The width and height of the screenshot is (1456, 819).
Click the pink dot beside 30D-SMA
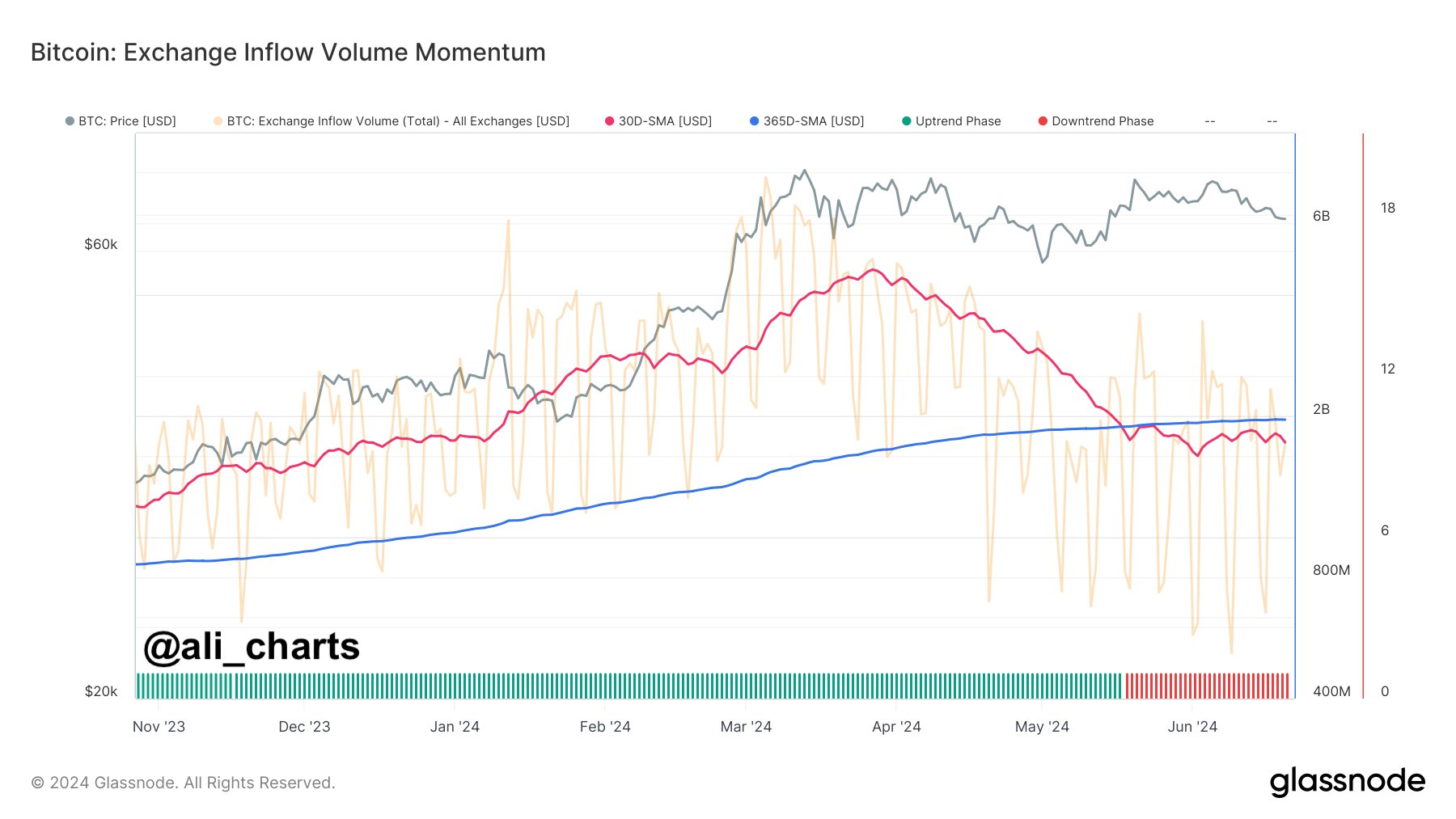610,121
